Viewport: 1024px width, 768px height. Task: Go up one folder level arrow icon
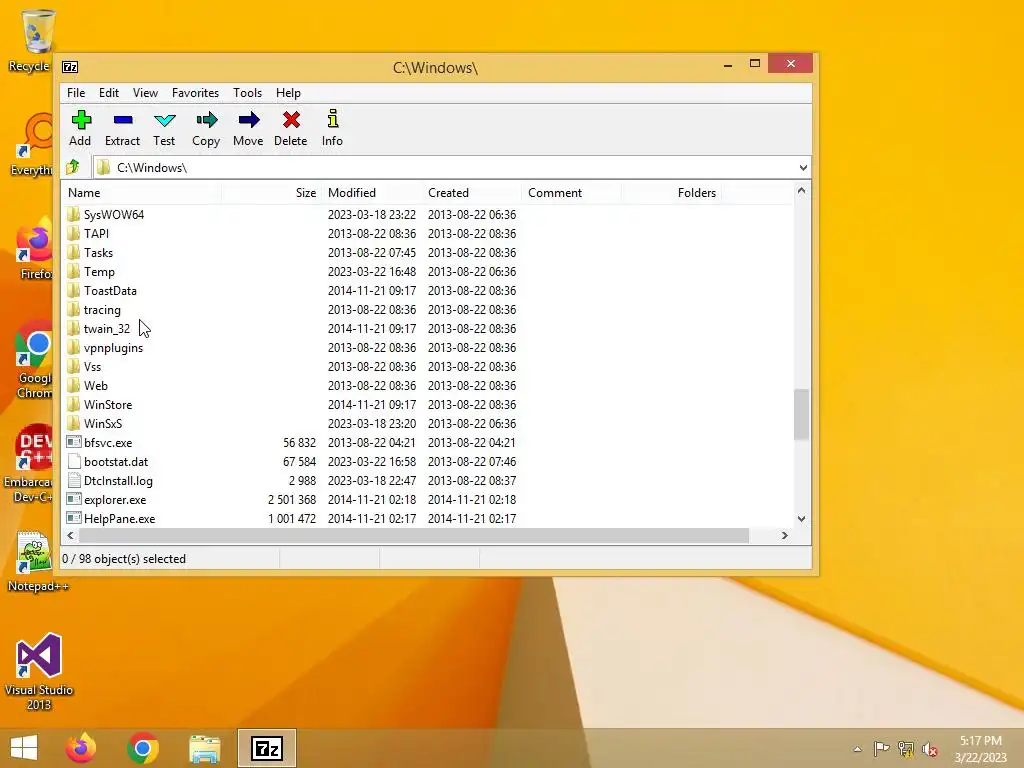[72, 167]
